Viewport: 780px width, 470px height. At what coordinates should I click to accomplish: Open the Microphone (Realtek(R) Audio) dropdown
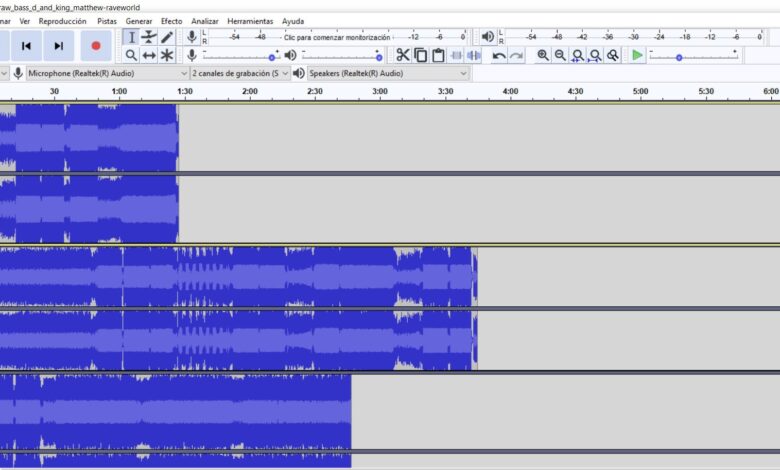click(107, 74)
